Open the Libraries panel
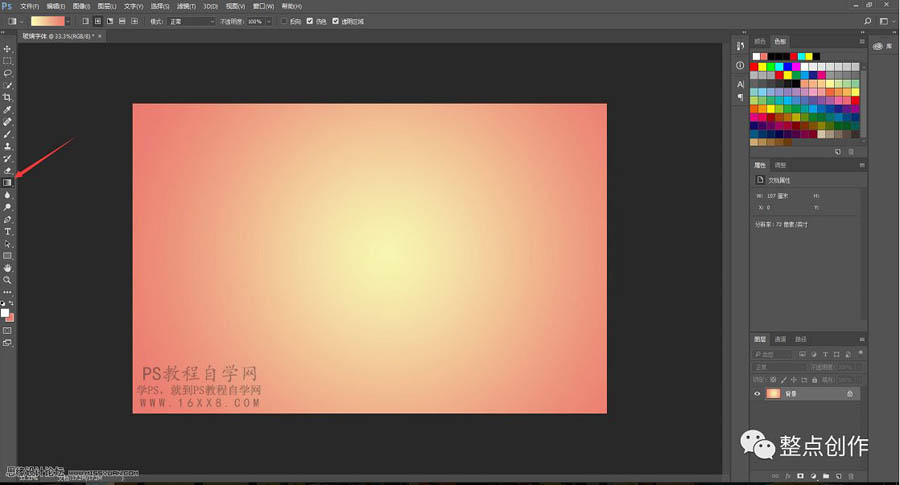The image size is (900, 485). click(883, 46)
